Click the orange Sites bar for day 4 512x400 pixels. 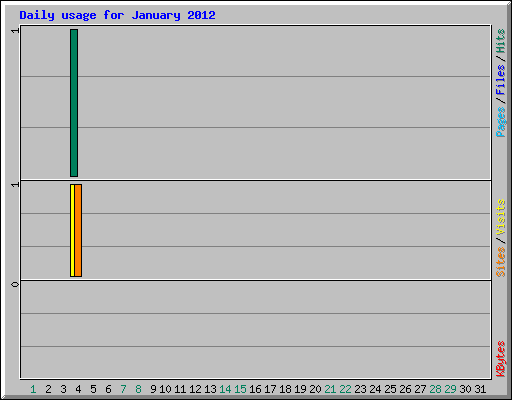click(x=78, y=230)
